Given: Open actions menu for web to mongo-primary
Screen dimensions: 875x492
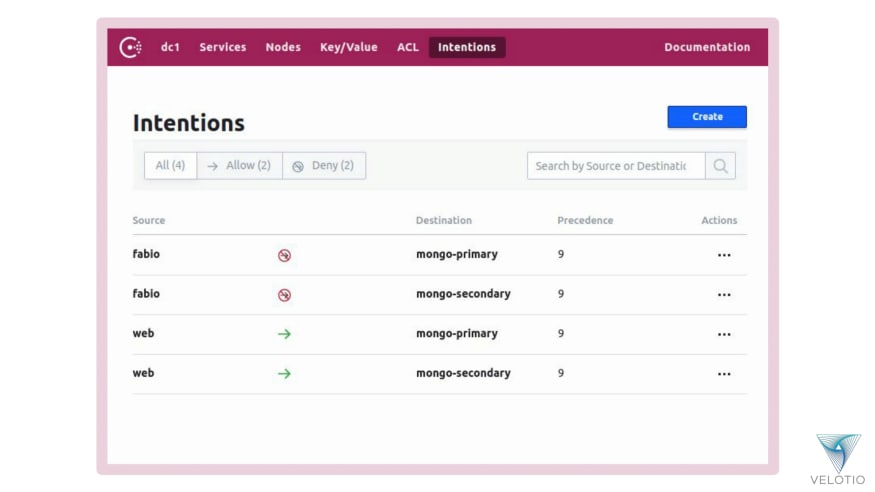Looking at the screenshot, I should point(724,334).
